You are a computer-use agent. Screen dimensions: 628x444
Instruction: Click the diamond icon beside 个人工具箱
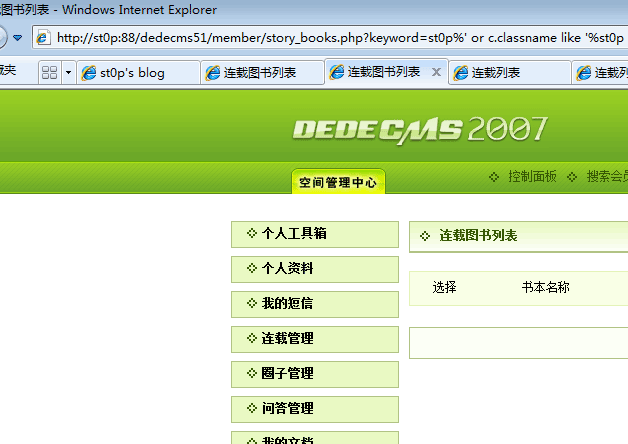(x=252, y=233)
